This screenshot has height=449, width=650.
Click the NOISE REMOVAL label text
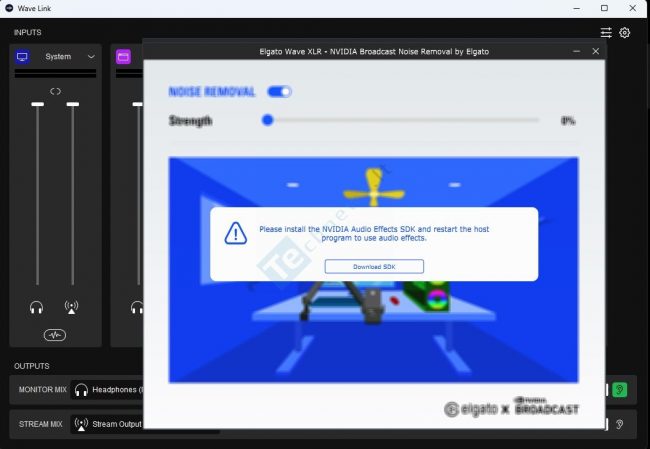212,92
